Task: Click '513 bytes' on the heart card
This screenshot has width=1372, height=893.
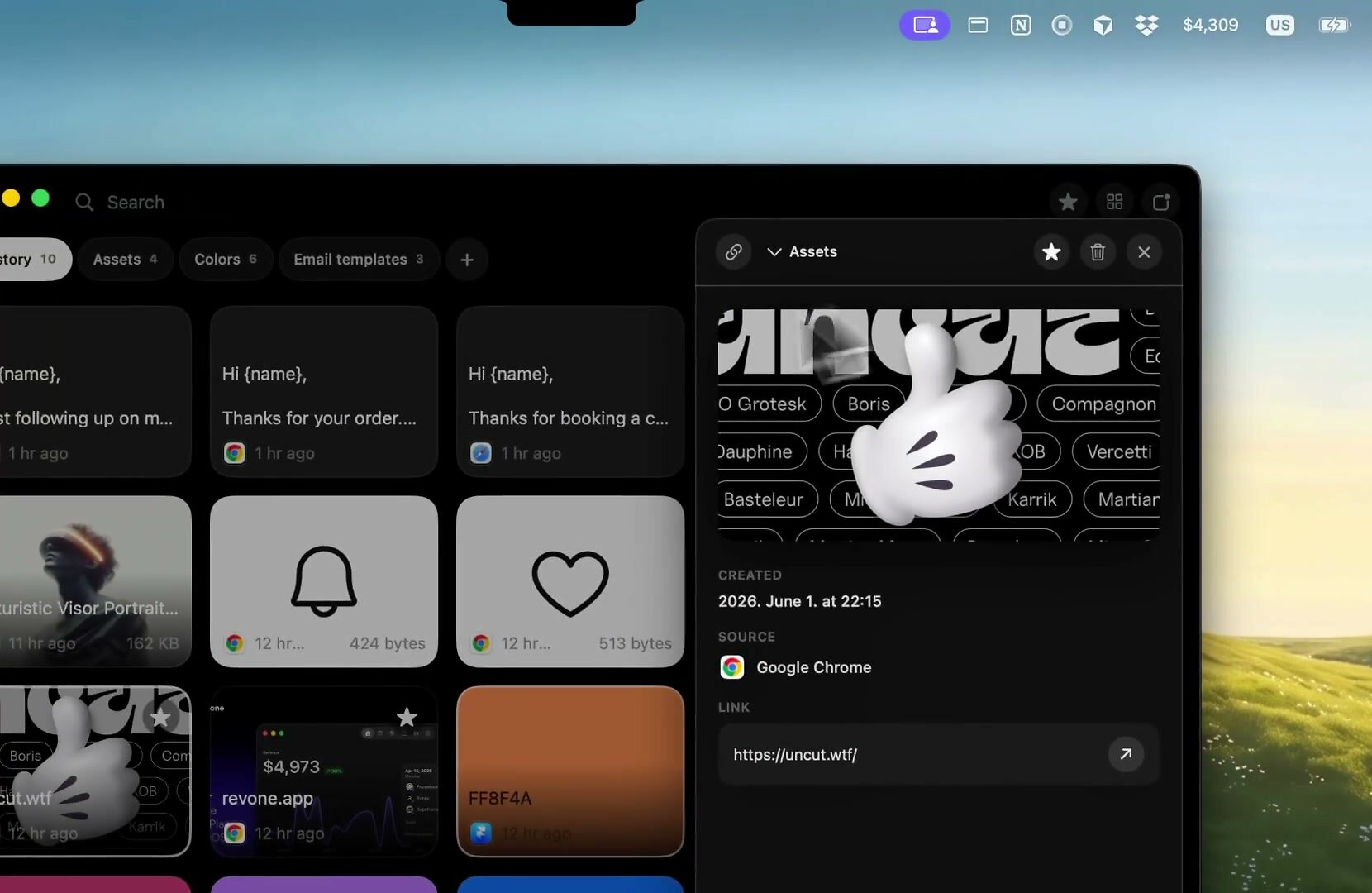Action: tap(636, 643)
